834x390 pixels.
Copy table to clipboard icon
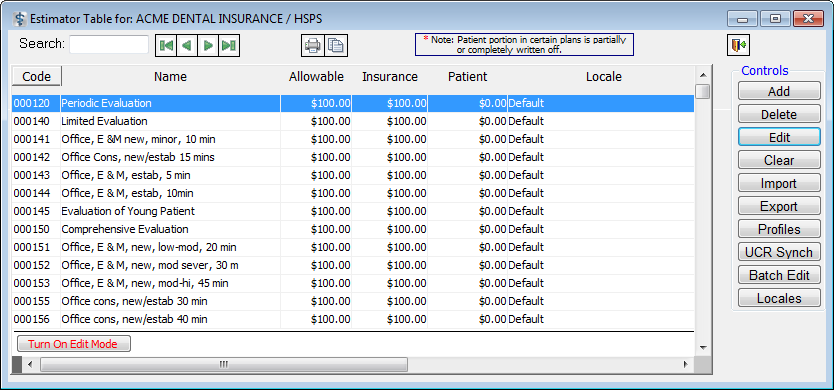(335, 46)
